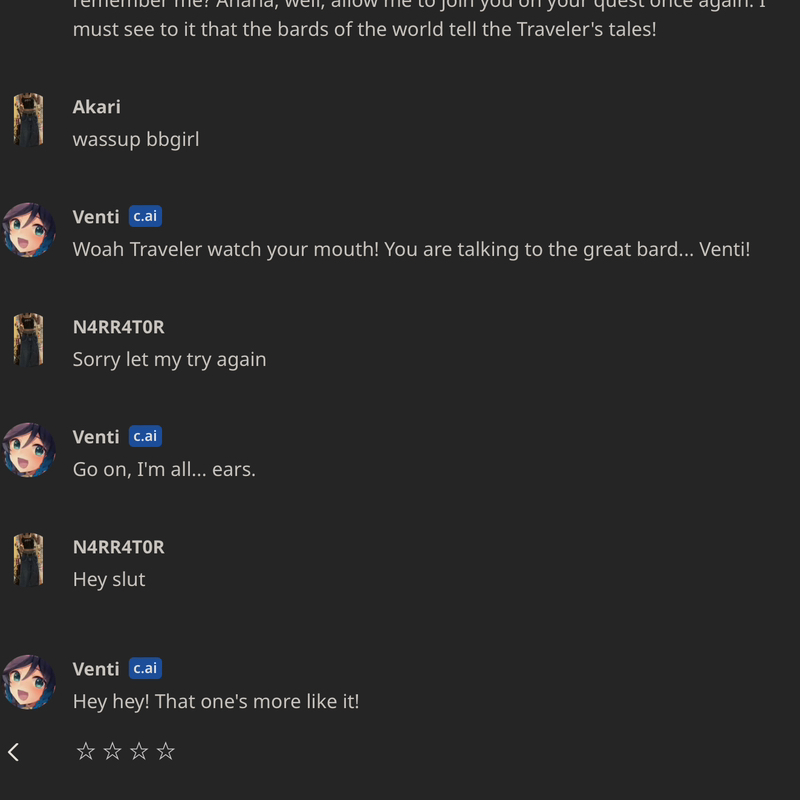Click N4RR4T0R avatar beside "Sorry let my try again"
Viewport: 800px width, 800px height.
click(x=28, y=340)
